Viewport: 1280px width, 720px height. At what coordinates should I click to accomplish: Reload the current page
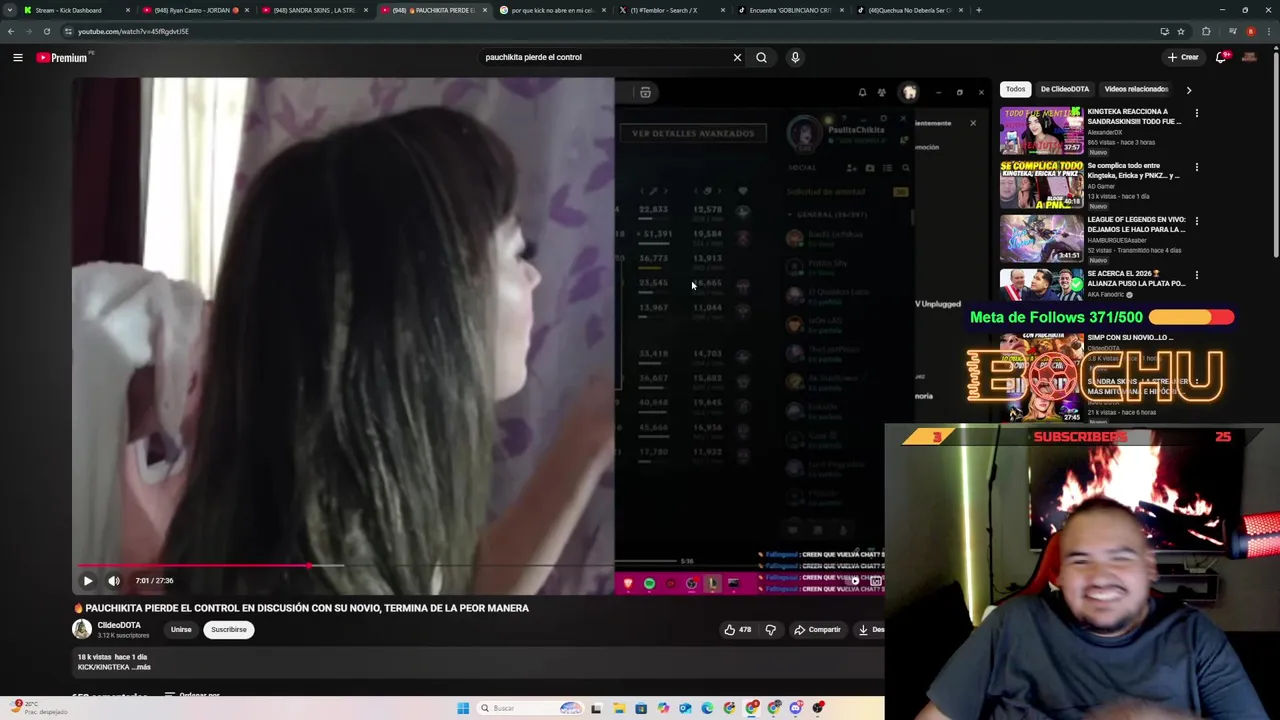tap(47, 31)
